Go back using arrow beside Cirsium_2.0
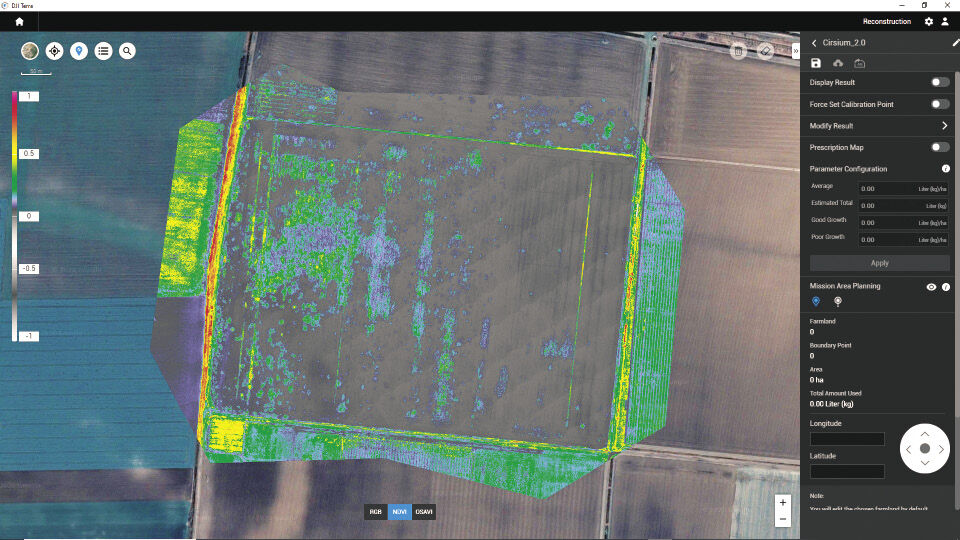The height and width of the screenshot is (540, 960). [x=814, y=43]
